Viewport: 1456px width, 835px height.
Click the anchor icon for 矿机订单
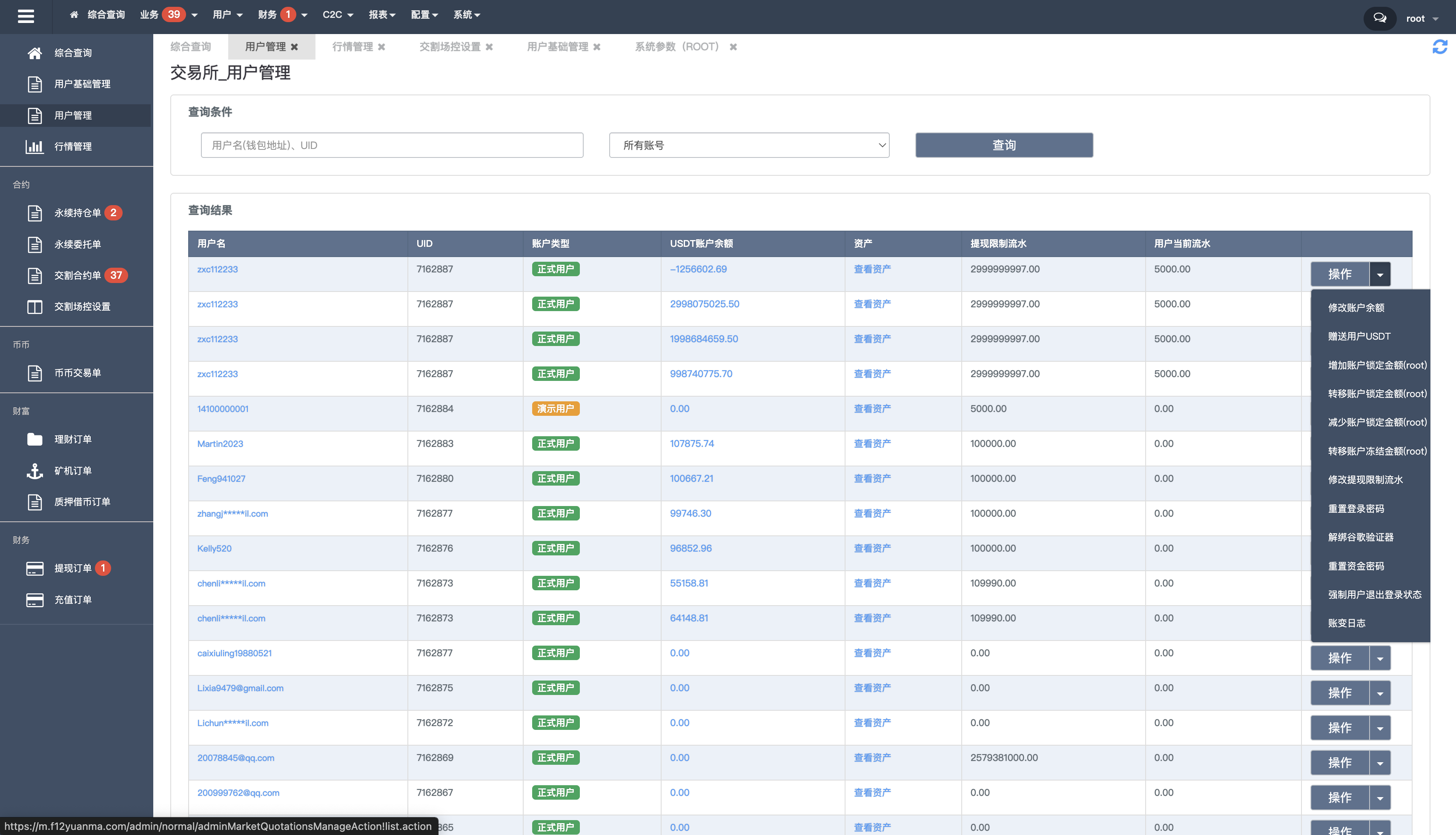(34, 471)
